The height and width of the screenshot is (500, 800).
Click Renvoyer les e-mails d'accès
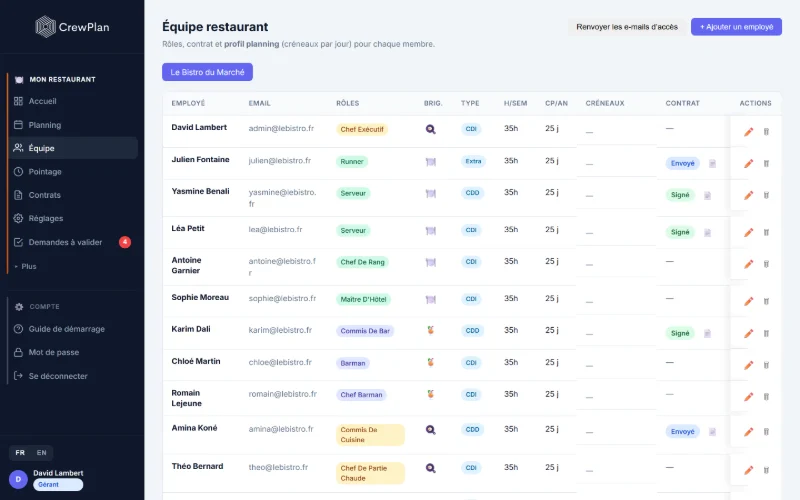pyautogui.click(x=627, y=27)
